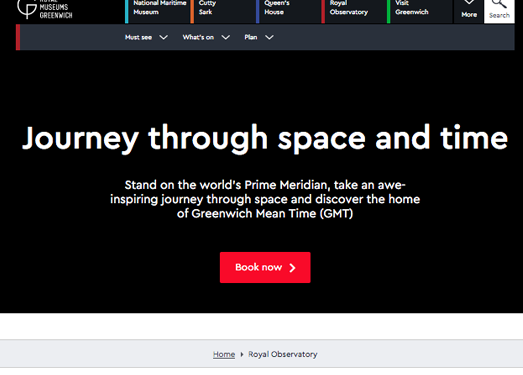
Task: Open the What's on menu
Action: click(198, 37)
